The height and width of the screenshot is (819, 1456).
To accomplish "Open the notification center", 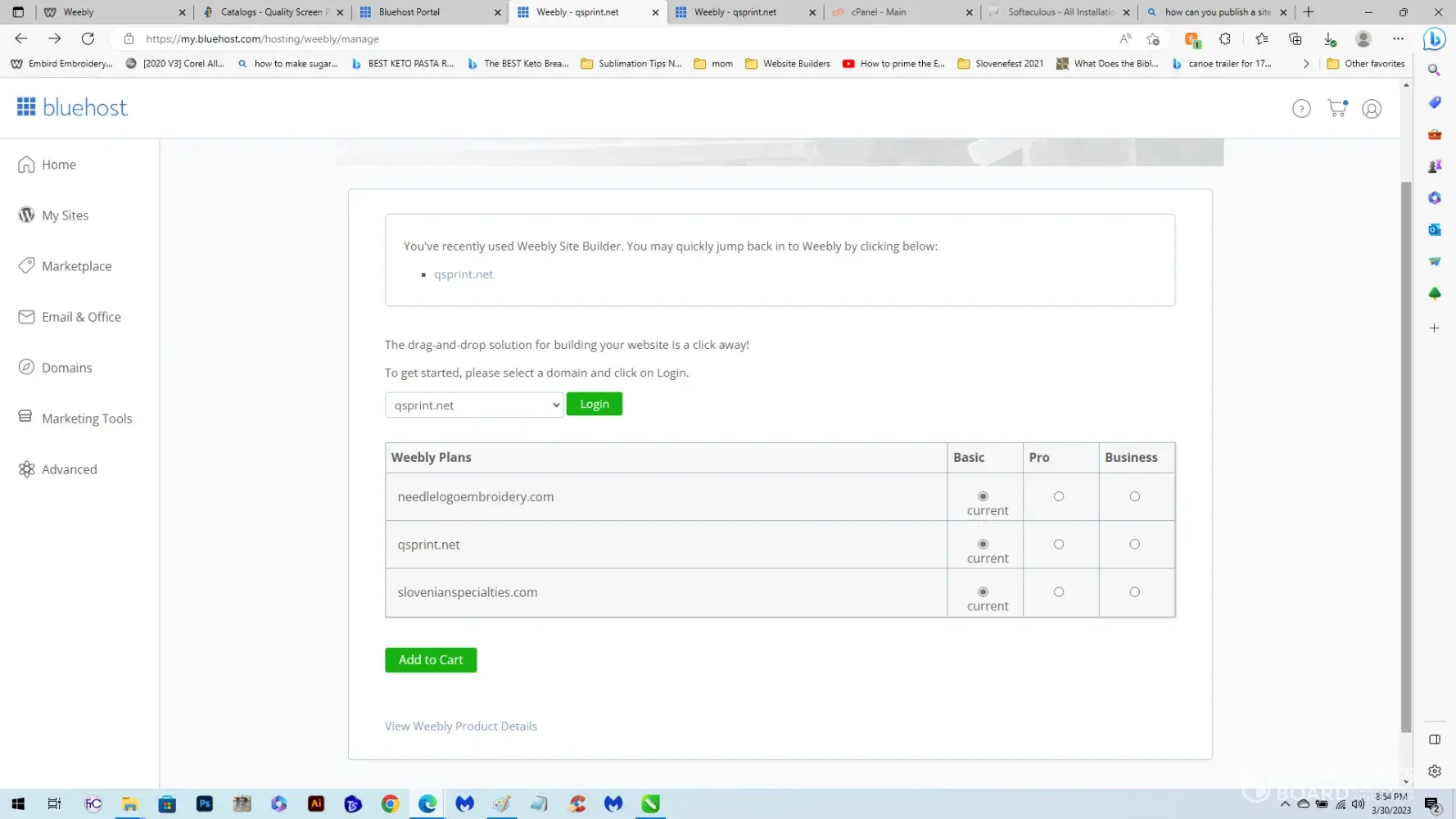I will 1431,804.
